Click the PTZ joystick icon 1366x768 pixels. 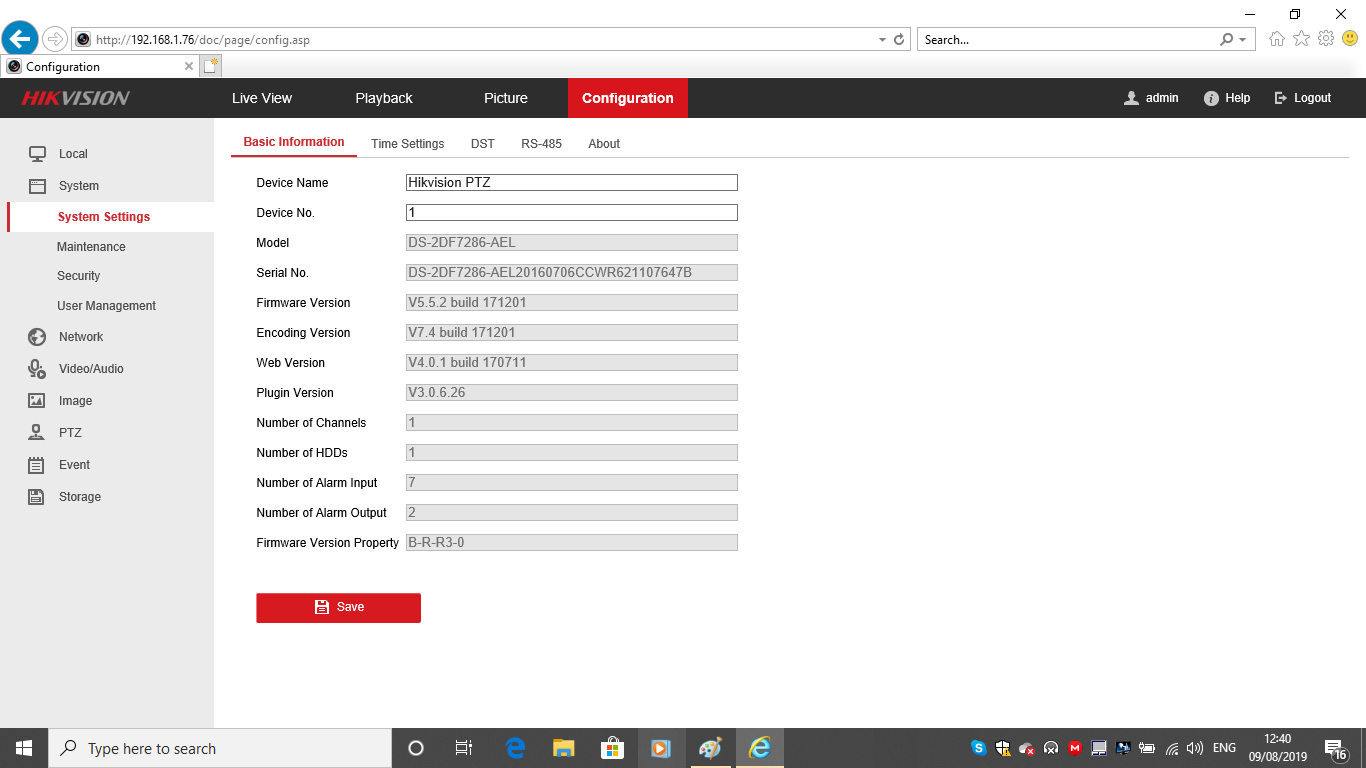coord(37,433)
